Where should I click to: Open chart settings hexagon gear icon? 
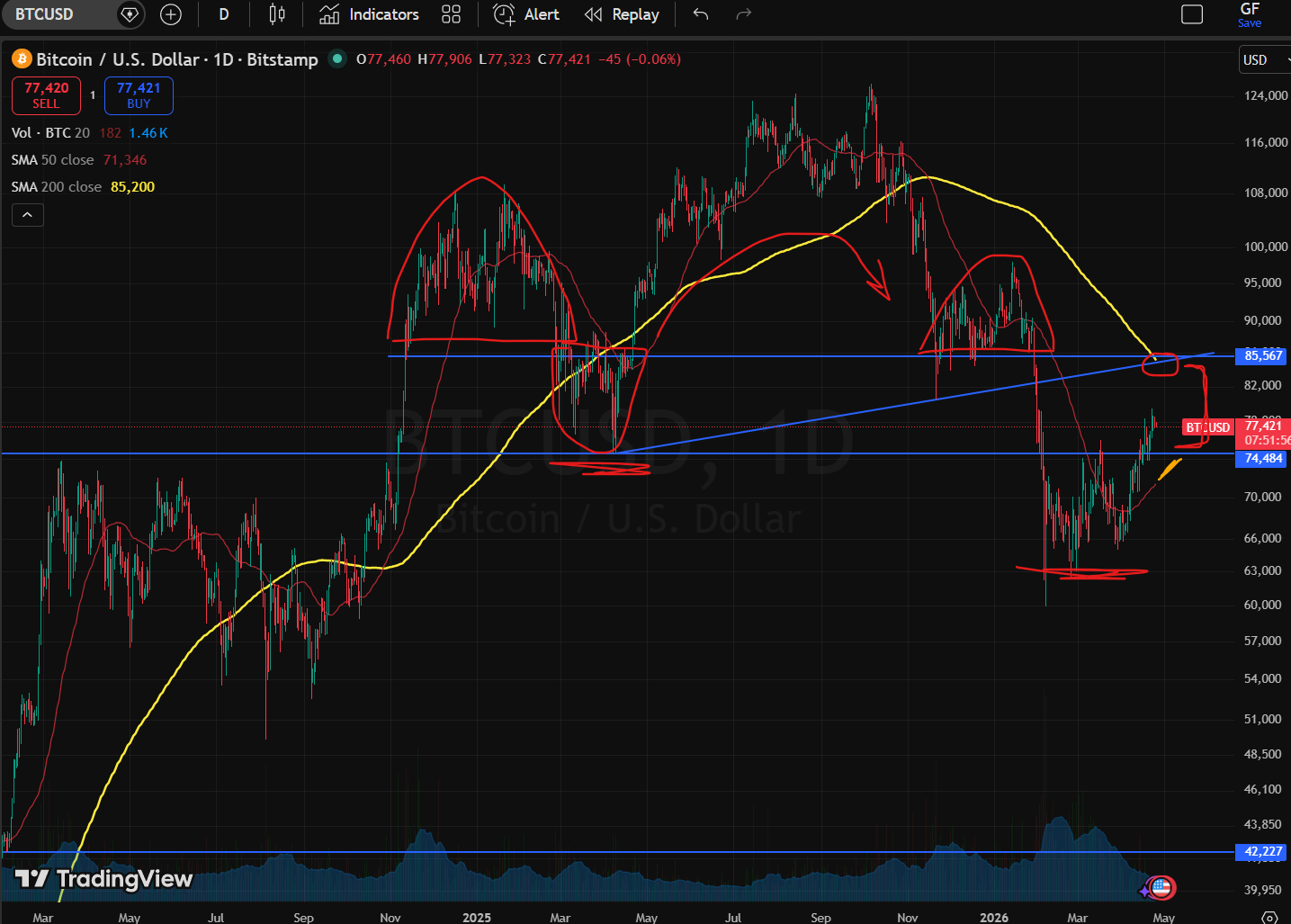tap(1269, 917)
